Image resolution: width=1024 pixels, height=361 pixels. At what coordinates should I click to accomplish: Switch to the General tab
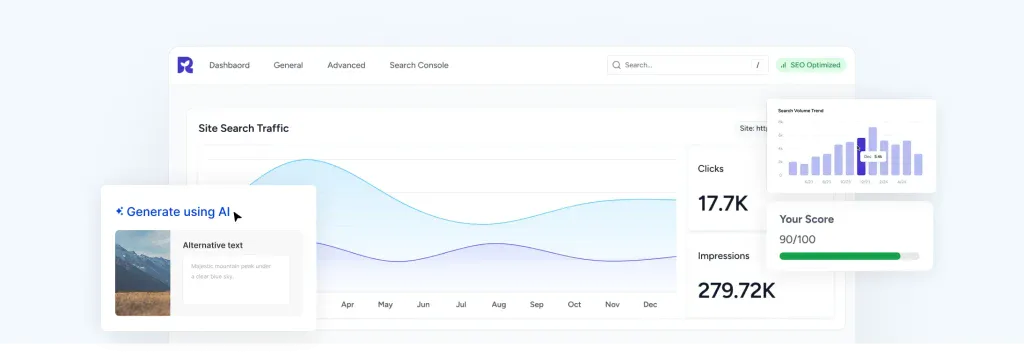288,65
